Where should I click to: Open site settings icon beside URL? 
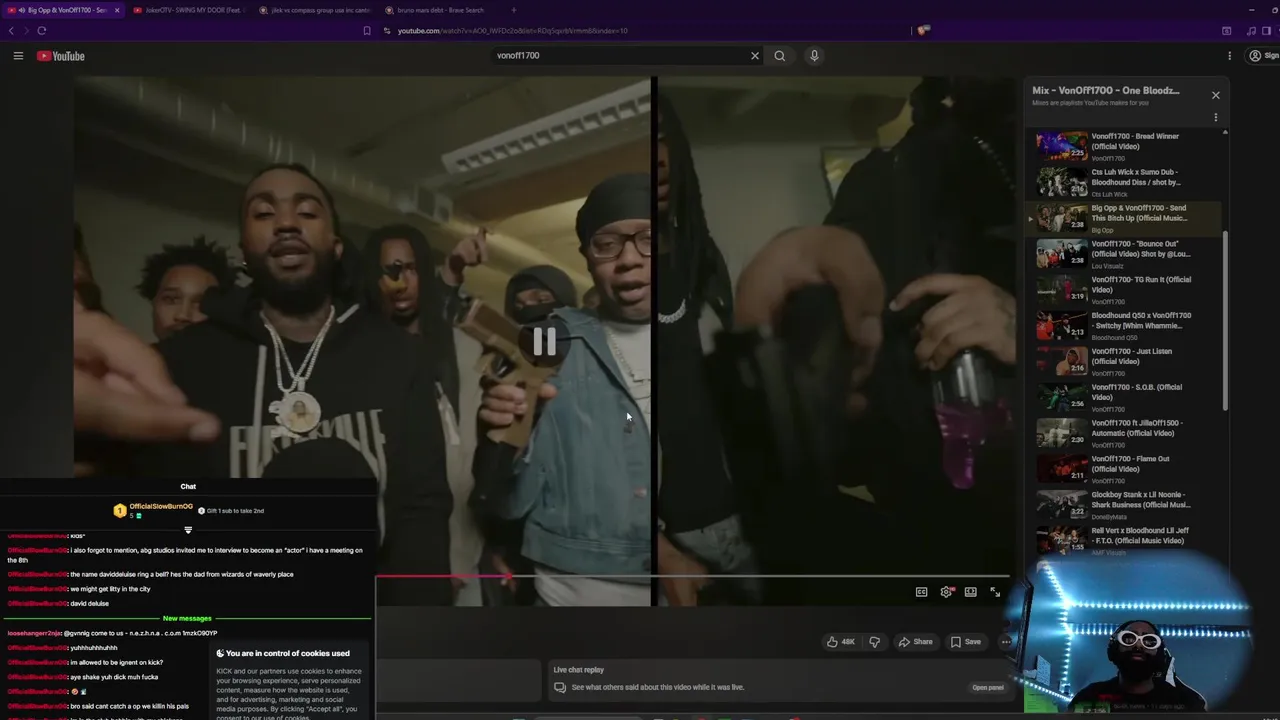387,31
